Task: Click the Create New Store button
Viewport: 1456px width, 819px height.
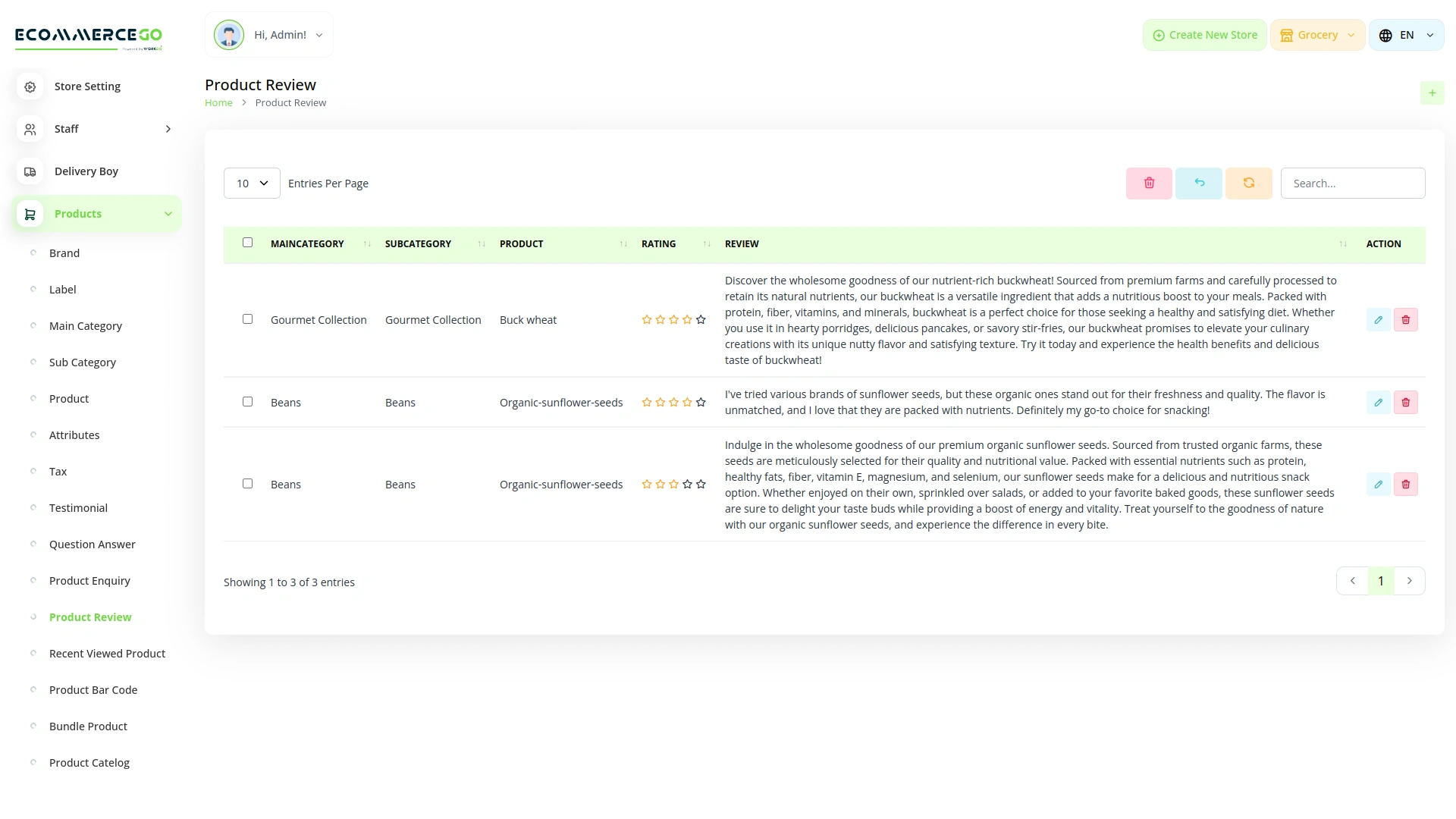Action: [x=1204, y=35]
